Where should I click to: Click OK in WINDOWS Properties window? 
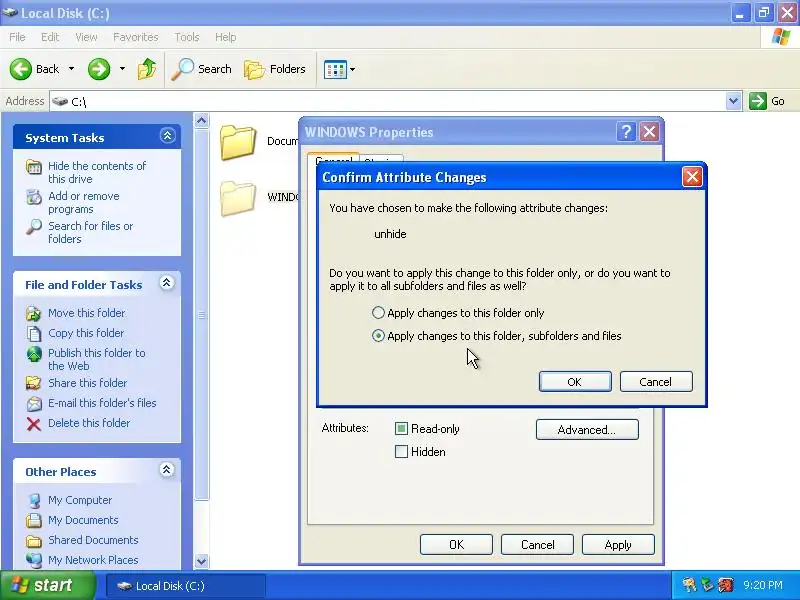point(456,544)
